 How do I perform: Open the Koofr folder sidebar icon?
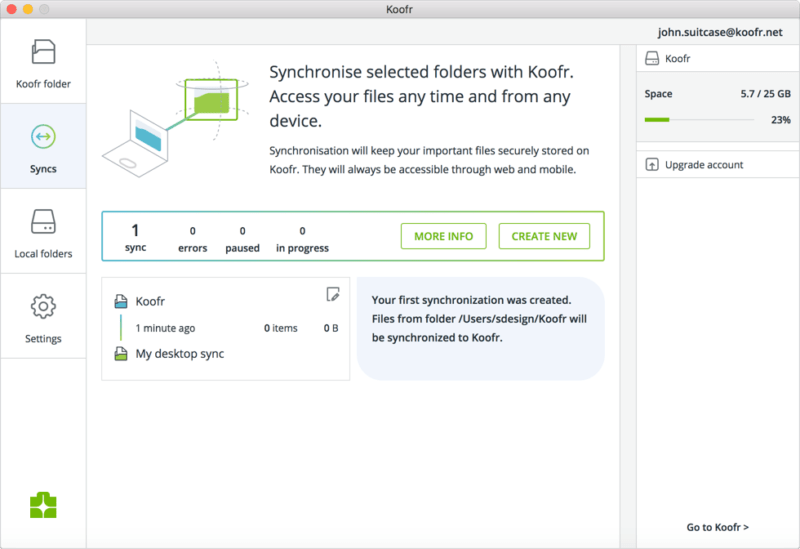click(x=43, y=52)
